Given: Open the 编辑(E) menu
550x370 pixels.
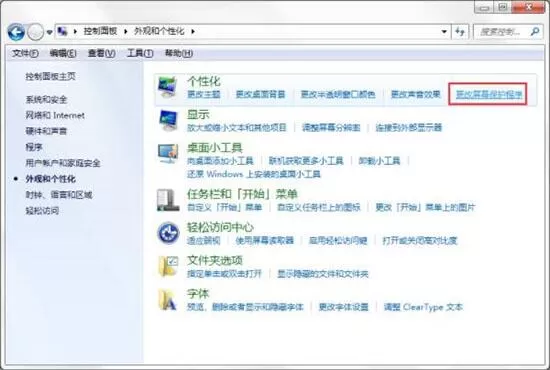Looking at the screenshot, I should click(x=63, y=53).
